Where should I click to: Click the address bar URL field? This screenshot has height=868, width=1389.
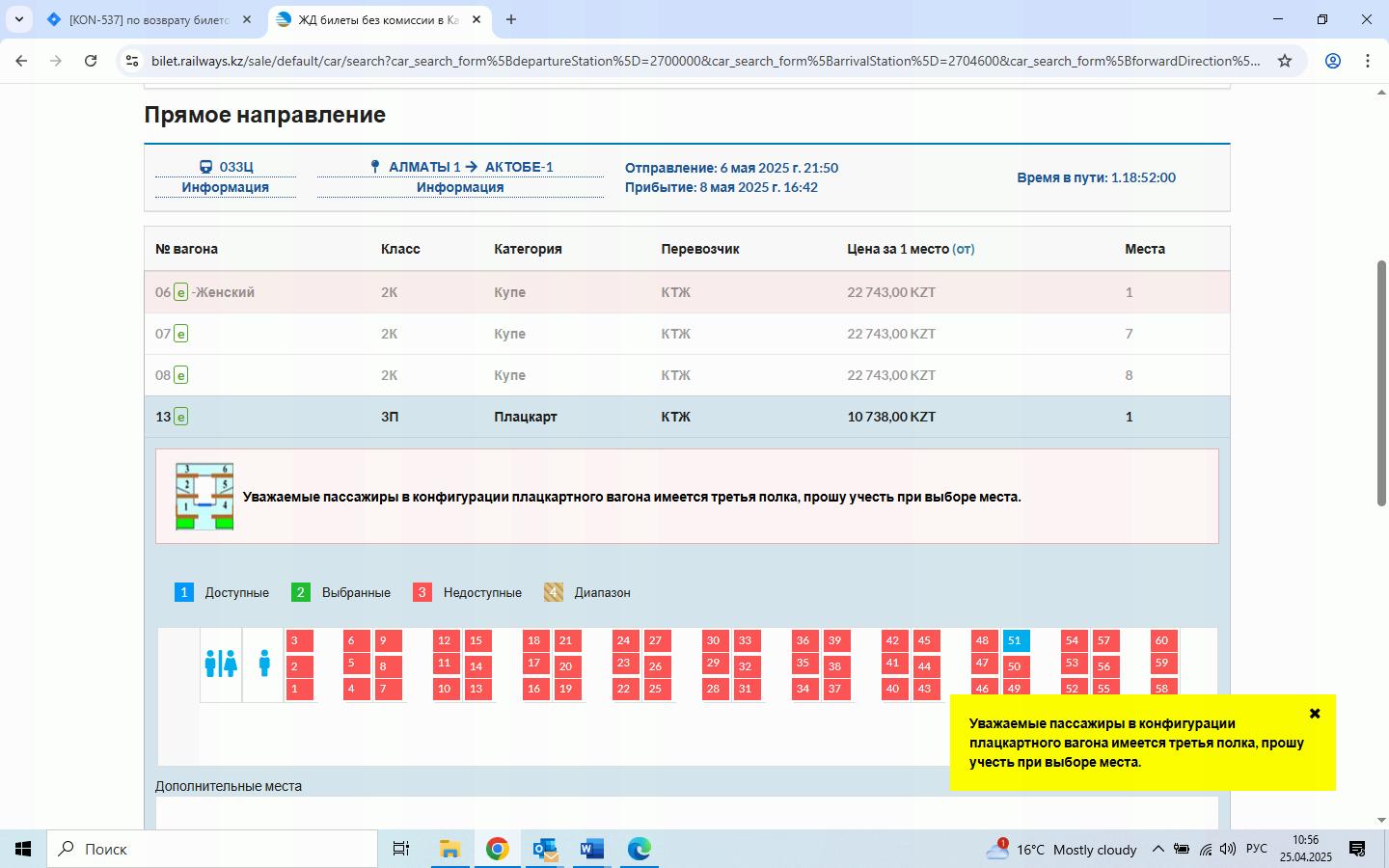coord(704,61)
